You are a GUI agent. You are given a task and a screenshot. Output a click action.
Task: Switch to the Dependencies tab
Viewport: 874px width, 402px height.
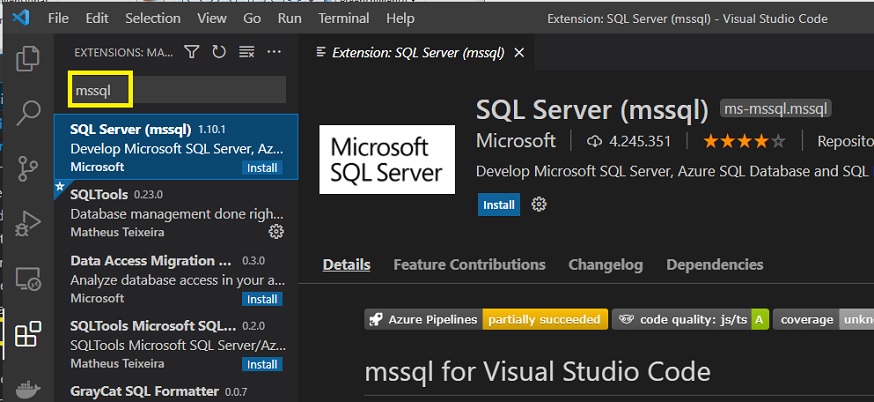pos(715,264)
